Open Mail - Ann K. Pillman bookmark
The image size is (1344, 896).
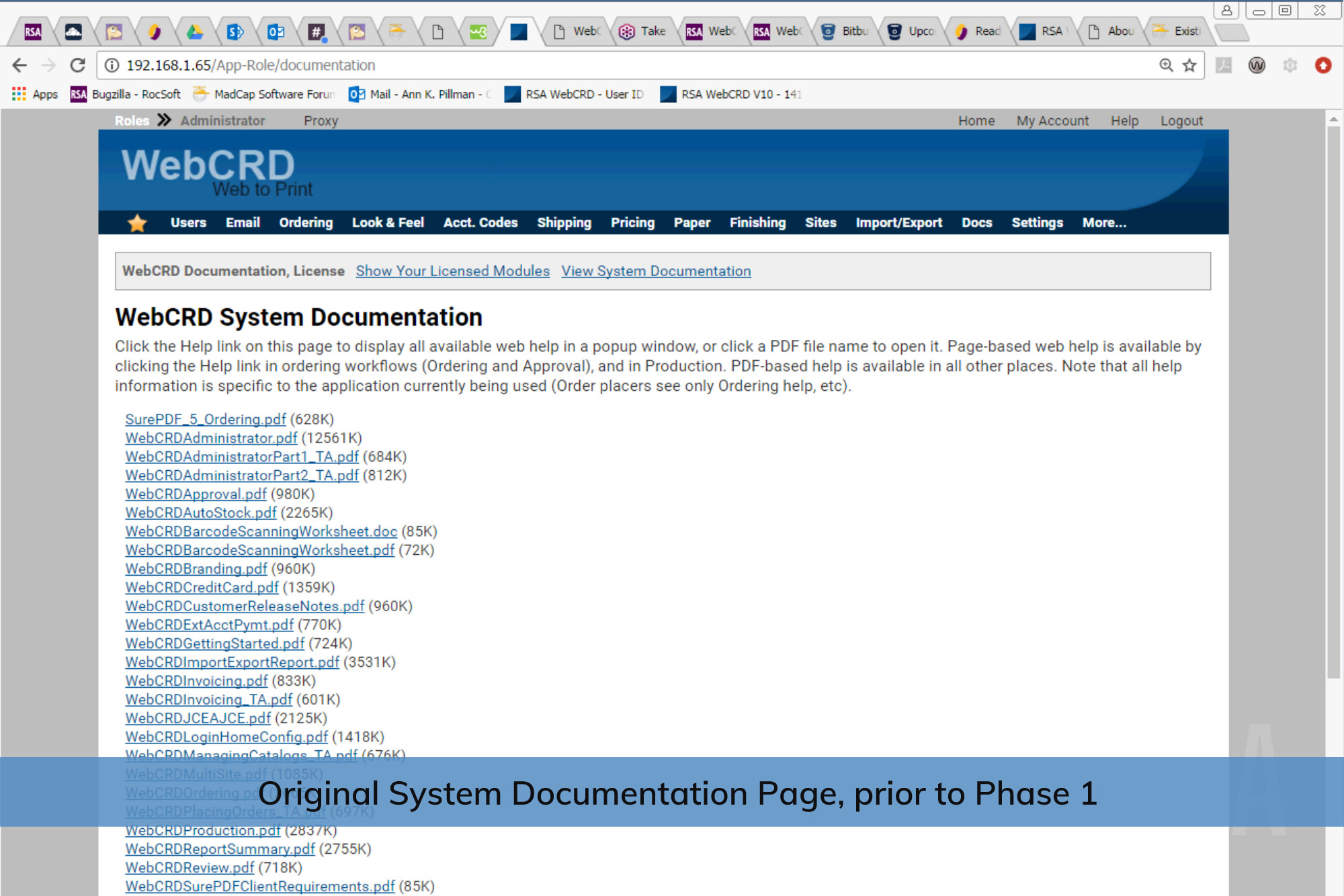[420, 94]
